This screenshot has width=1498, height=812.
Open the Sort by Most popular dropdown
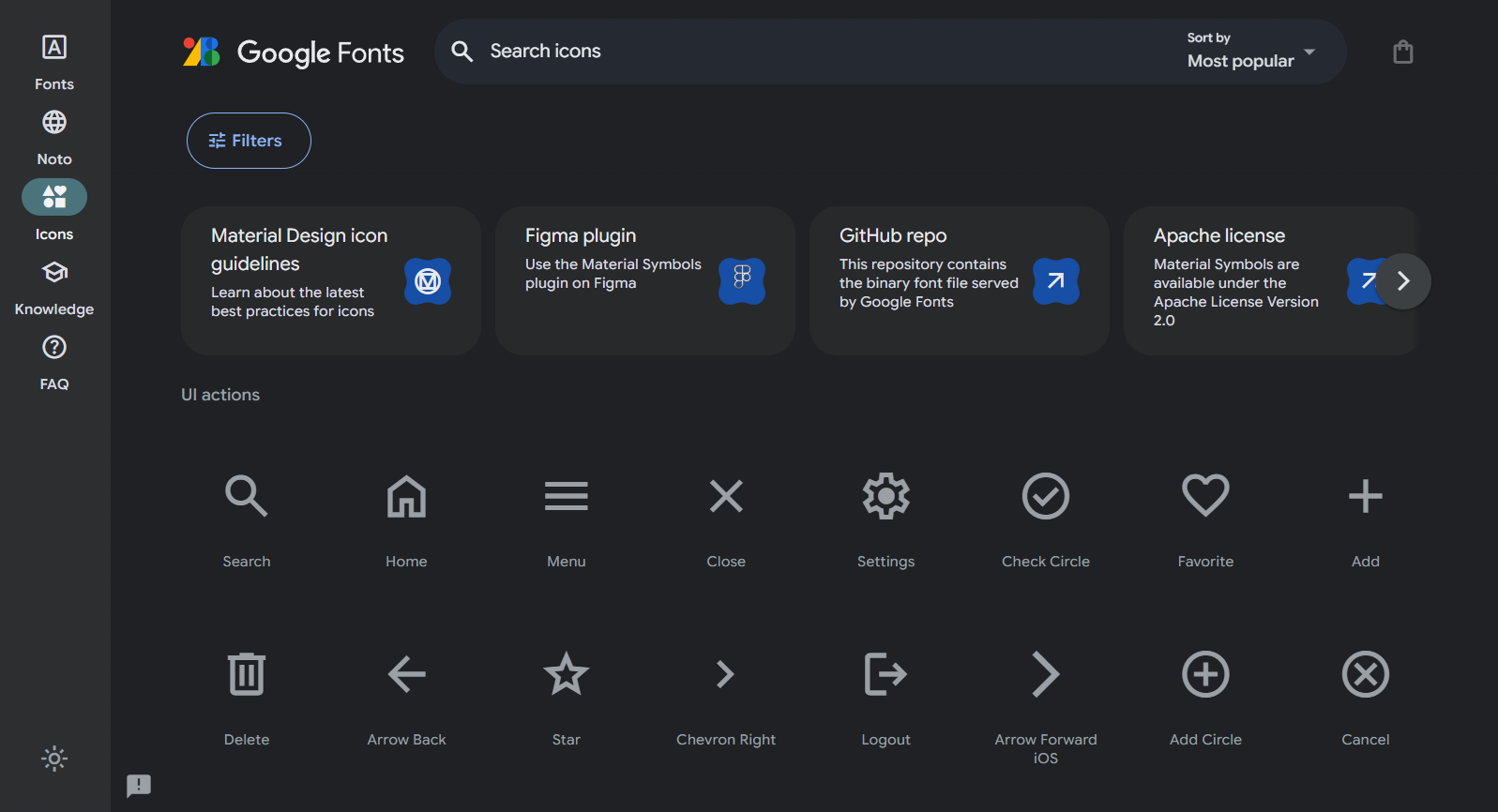click(1251, 52)
